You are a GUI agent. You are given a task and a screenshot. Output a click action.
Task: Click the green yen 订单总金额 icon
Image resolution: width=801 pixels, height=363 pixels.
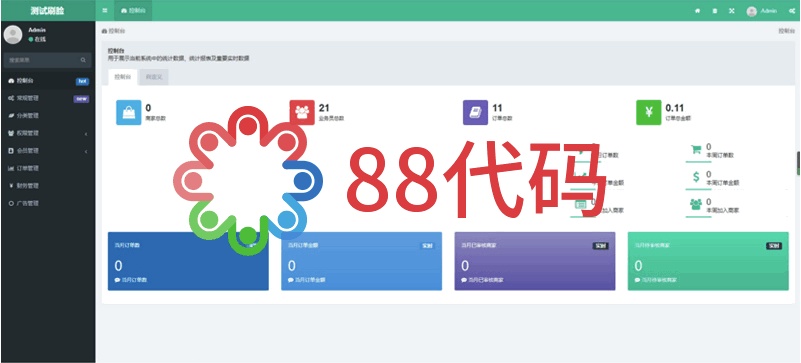[x=649, y=112]
